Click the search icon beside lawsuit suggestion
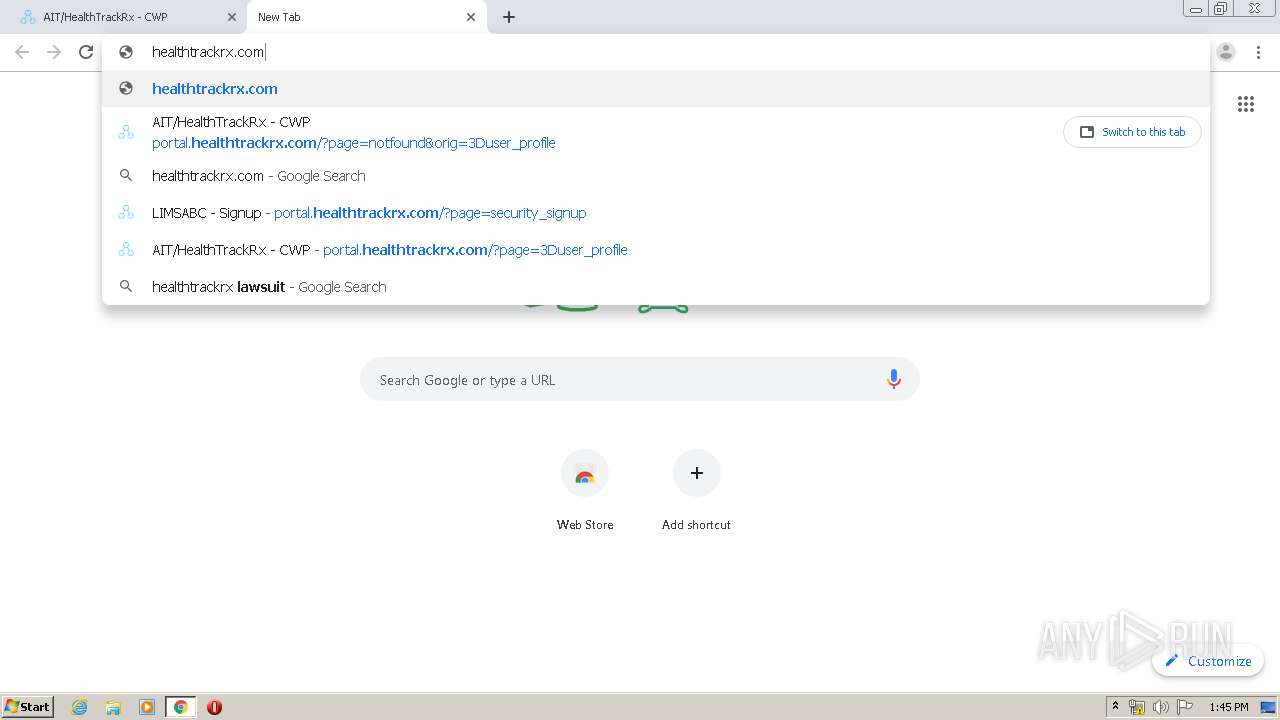Image resolution: width=1280 pixels, height=720 pixels. tap(126, 286)
